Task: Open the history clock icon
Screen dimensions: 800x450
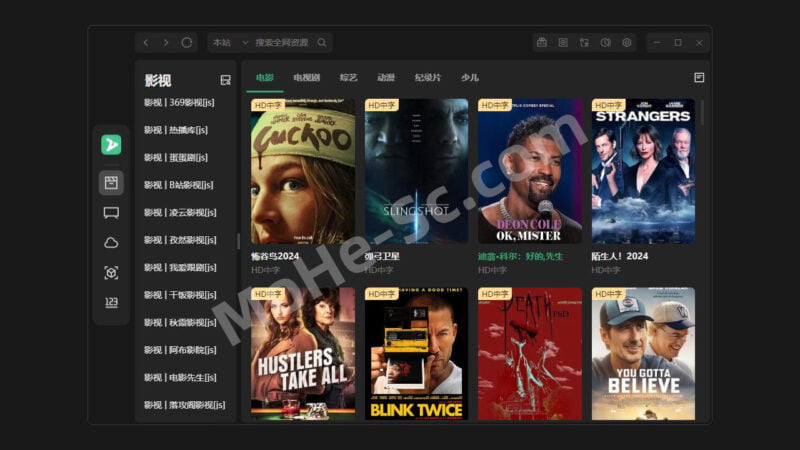Action: [x=606, y=43]
